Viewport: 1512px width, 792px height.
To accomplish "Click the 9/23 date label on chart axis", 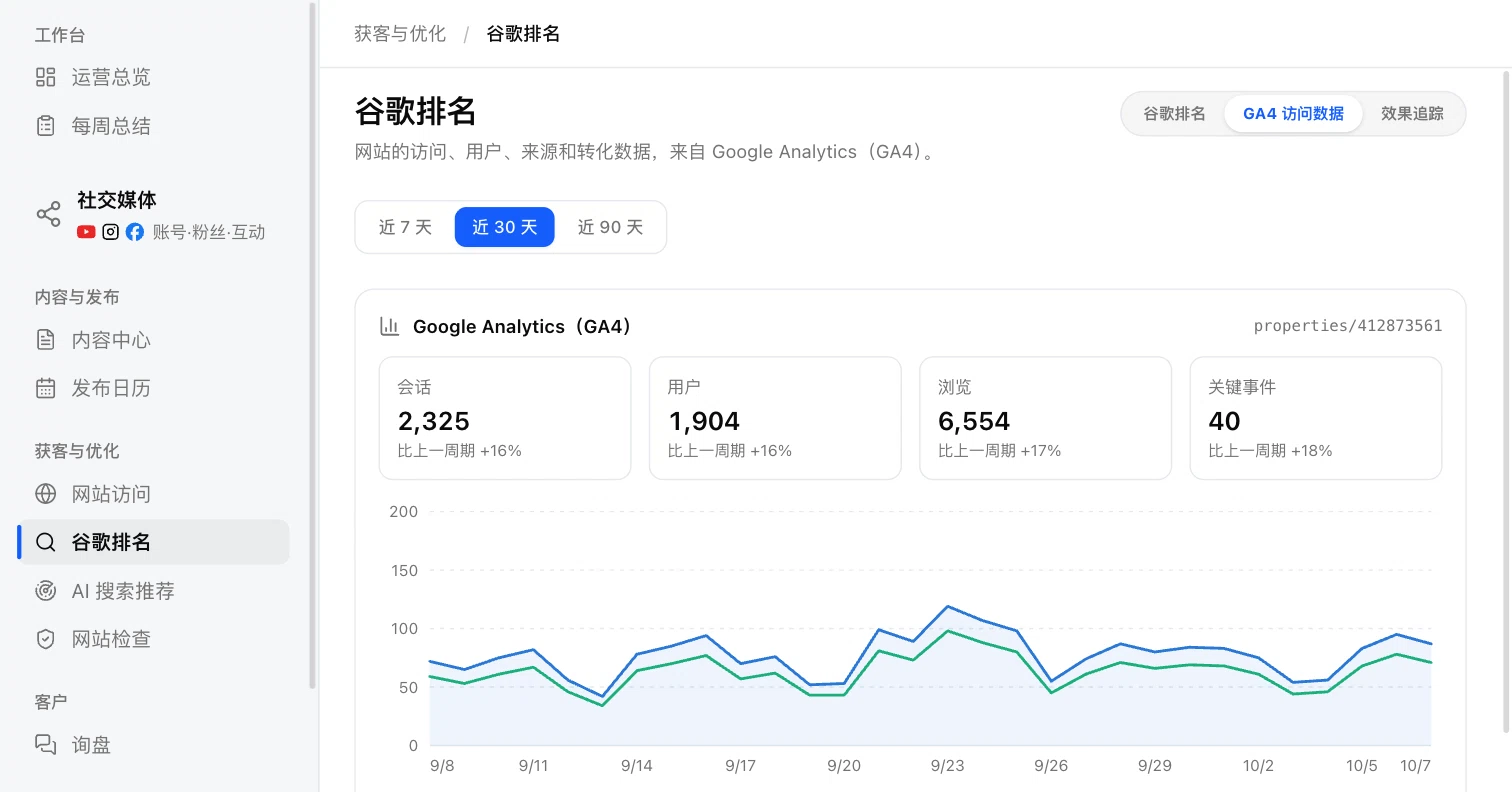I will click(947, 766).
